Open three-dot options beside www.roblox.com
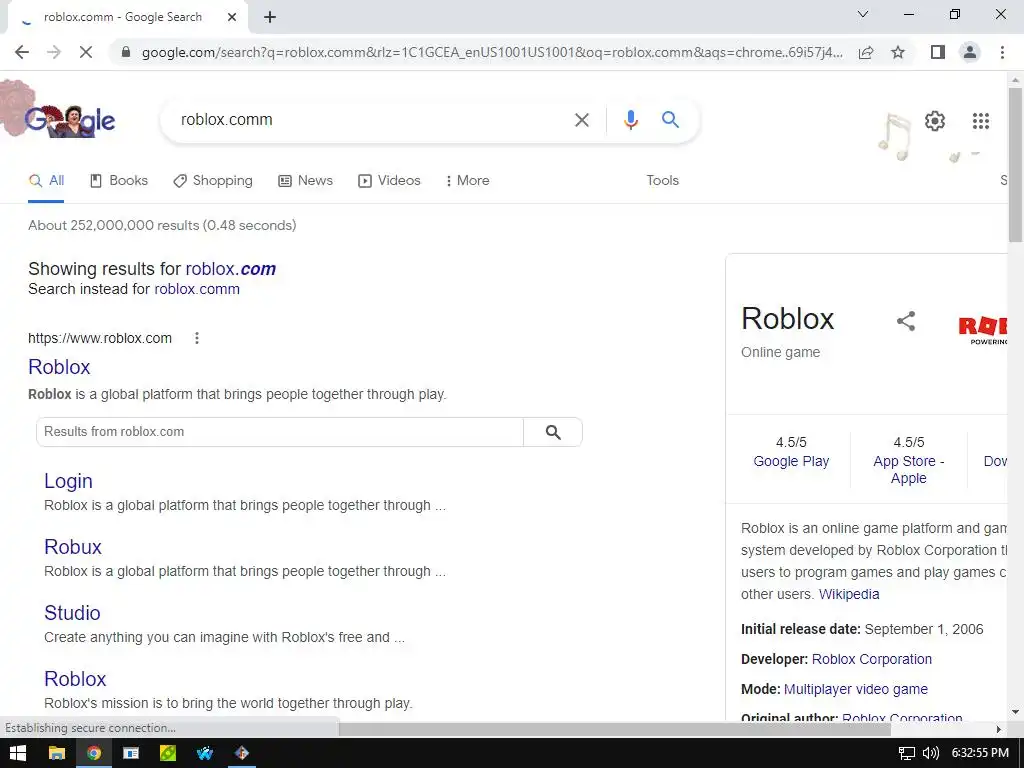The width and height of the screenshot is (1024, 768). [197, 338]
